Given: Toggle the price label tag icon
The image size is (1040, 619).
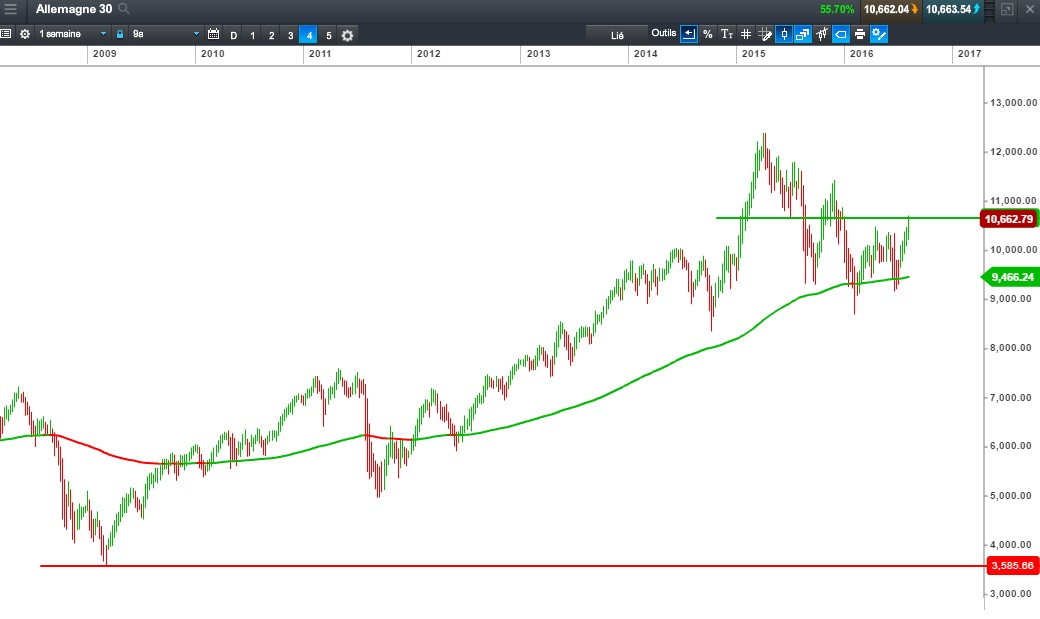Looking at the screenshot, I should coord(840,34).
